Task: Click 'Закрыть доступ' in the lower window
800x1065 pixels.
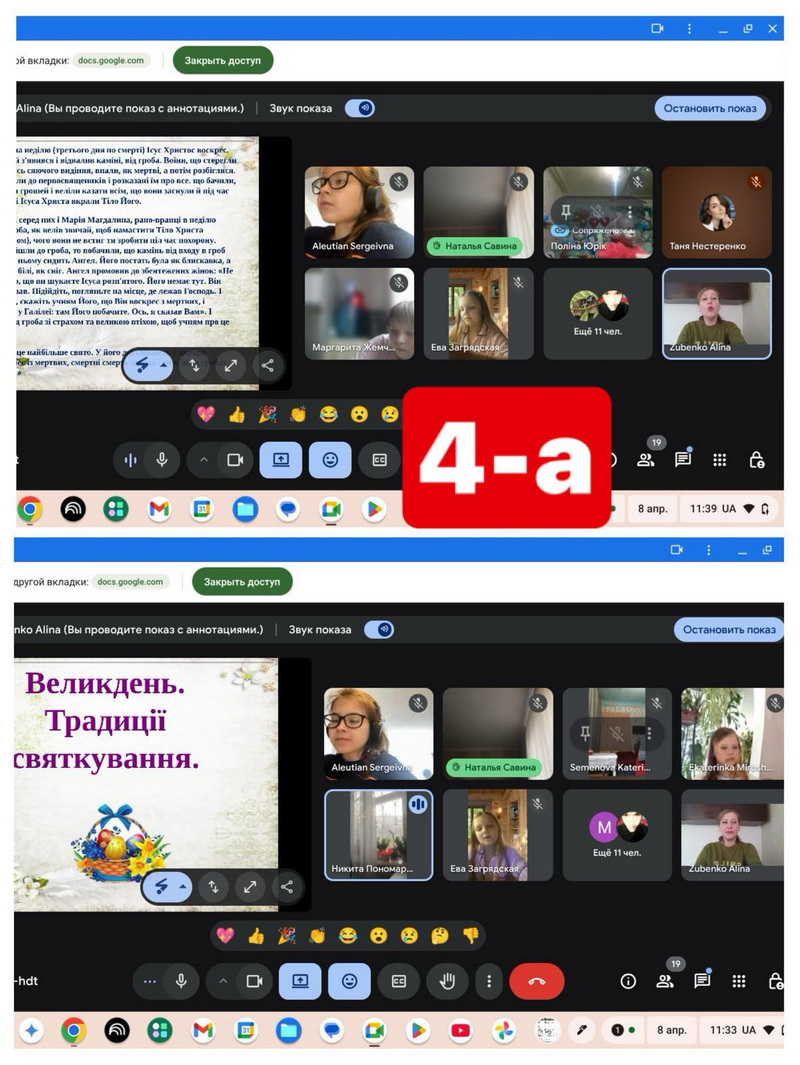Action: tap(243, 581)
